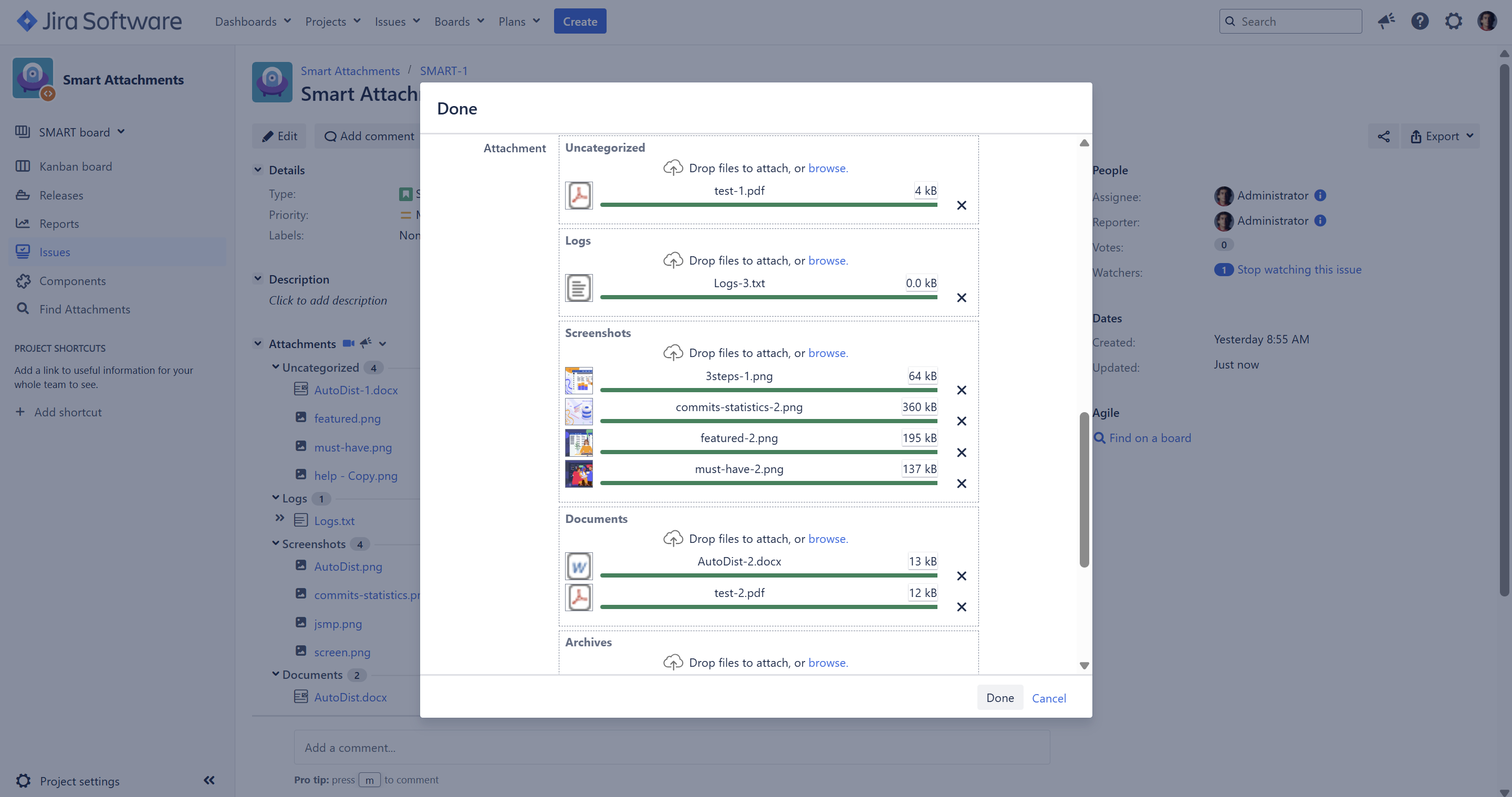Collapse the Details section
1512x797 pixels.
coord(258,170)
